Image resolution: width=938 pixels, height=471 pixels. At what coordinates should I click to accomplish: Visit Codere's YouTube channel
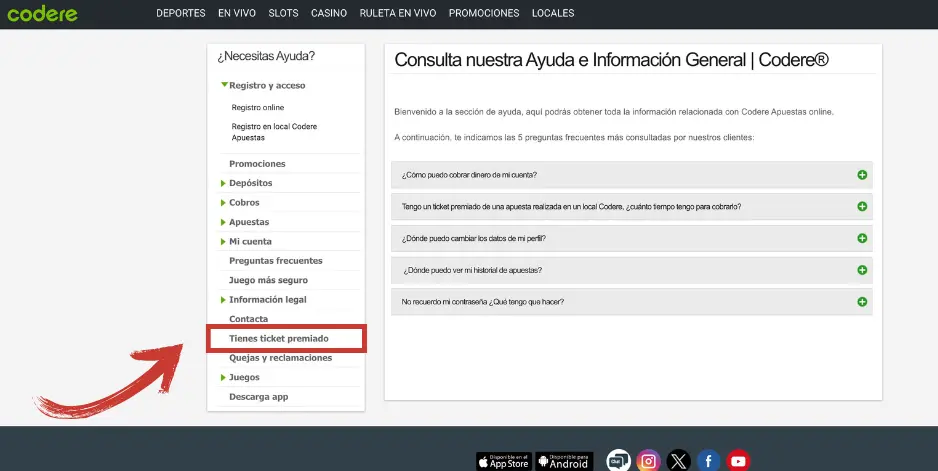(738, 461)
